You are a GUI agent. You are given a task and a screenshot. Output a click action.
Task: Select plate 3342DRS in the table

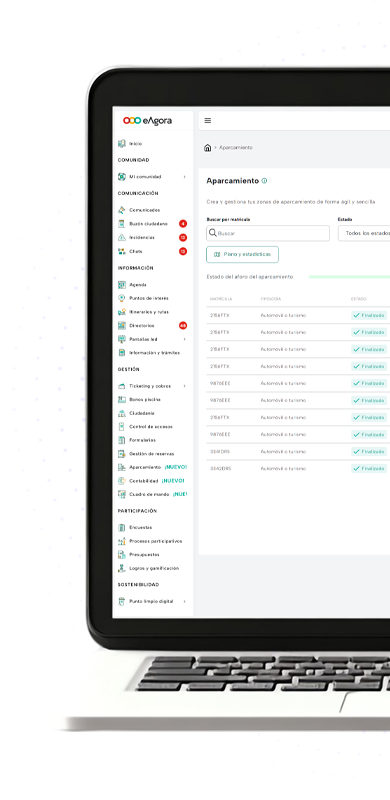220,468
